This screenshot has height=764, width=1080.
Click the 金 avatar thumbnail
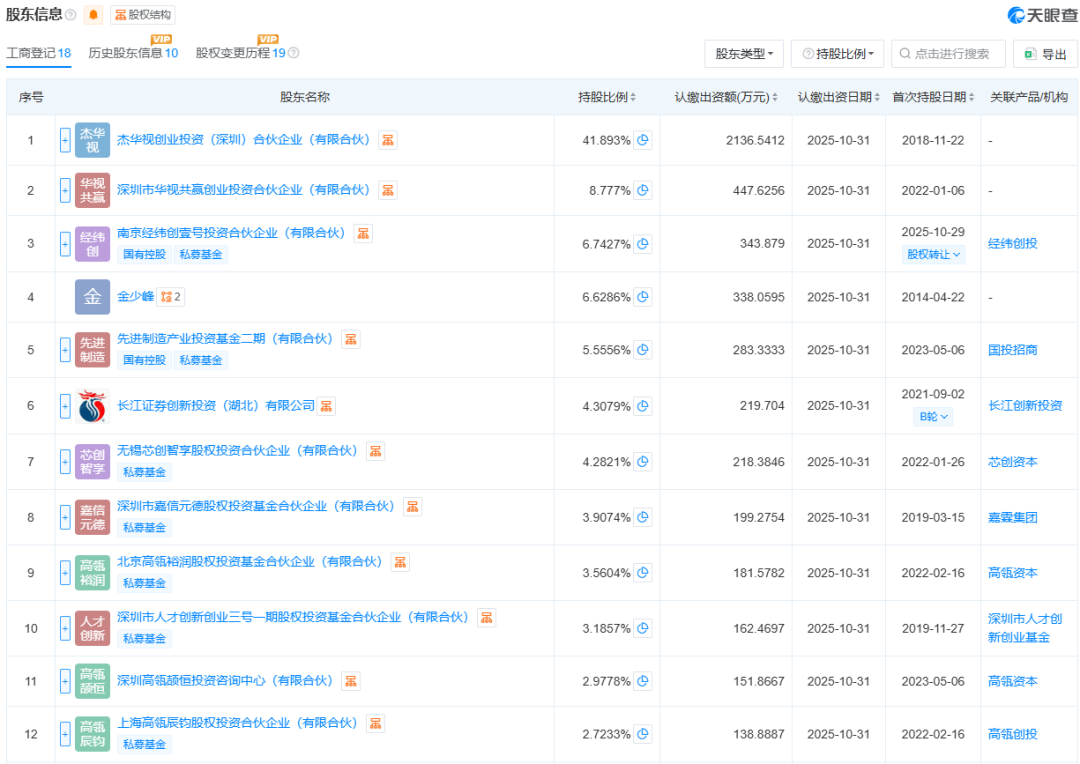pos(92,297)
